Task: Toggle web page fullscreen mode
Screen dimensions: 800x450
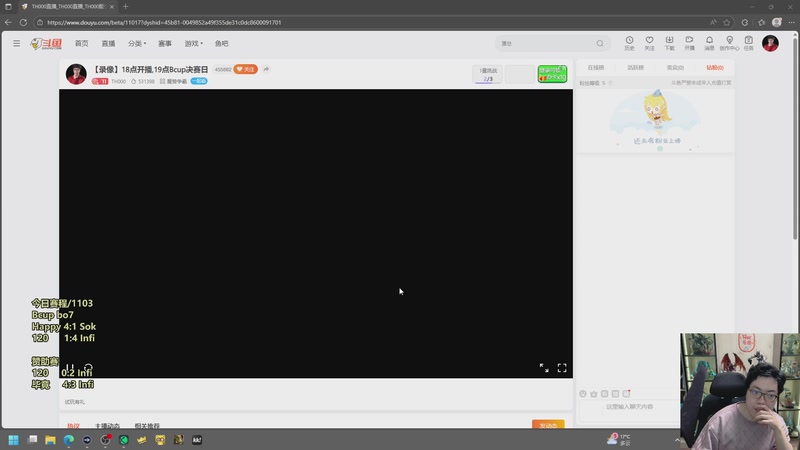Action: tap(544, 368)
